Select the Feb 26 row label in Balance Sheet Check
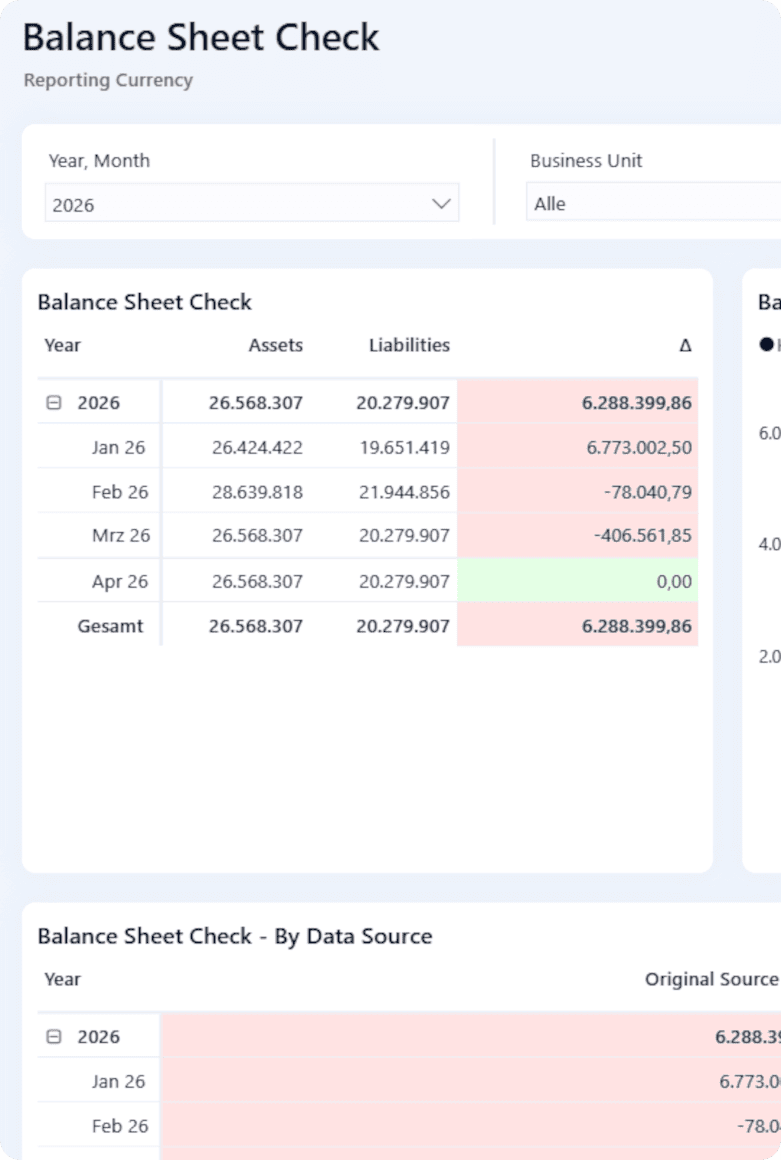The height and width of the screenshot is (1160, 781). 120,492
